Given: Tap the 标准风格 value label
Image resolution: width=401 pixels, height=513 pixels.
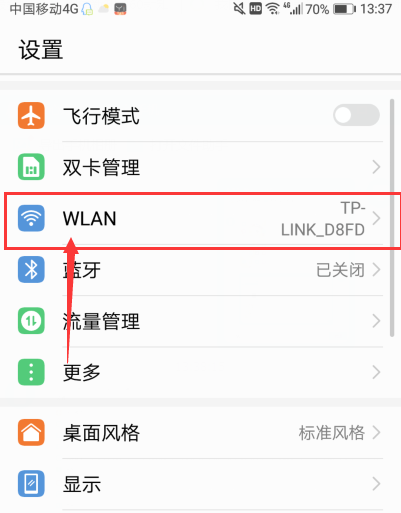Looking at the screenshot, I should (x=332, y=433).
